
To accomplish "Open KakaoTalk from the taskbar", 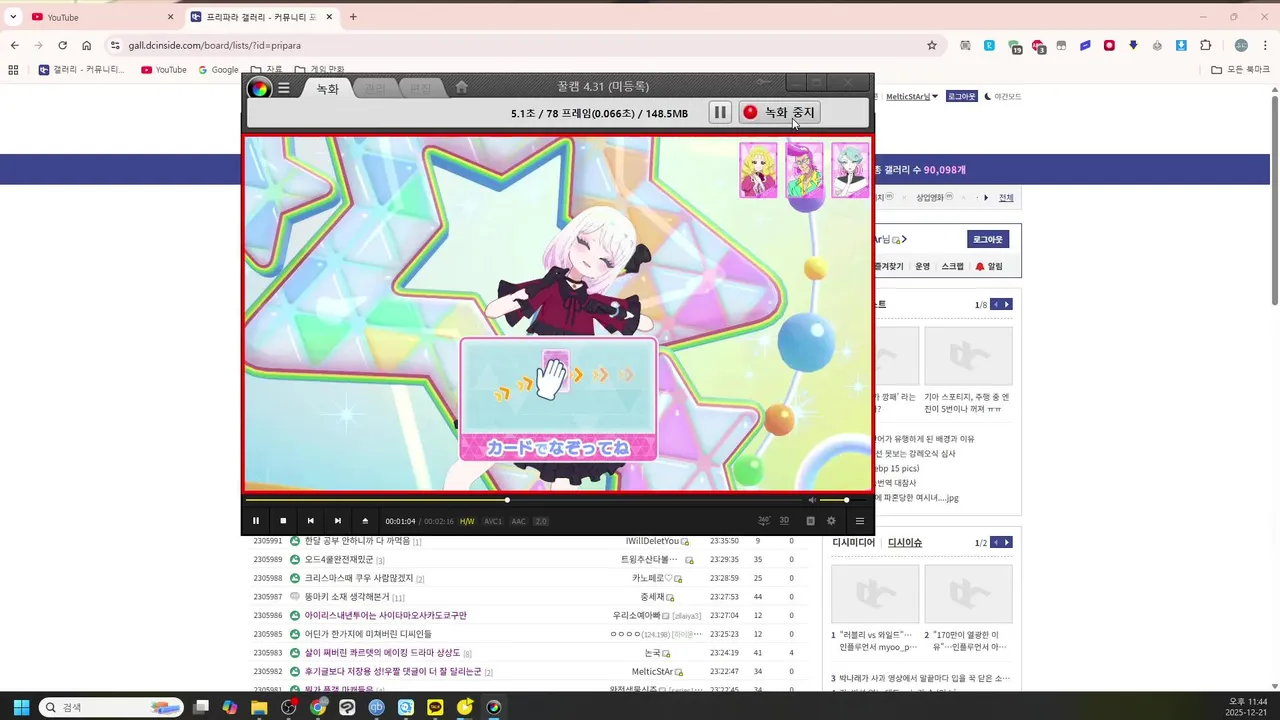I will [x=435, y=708].
